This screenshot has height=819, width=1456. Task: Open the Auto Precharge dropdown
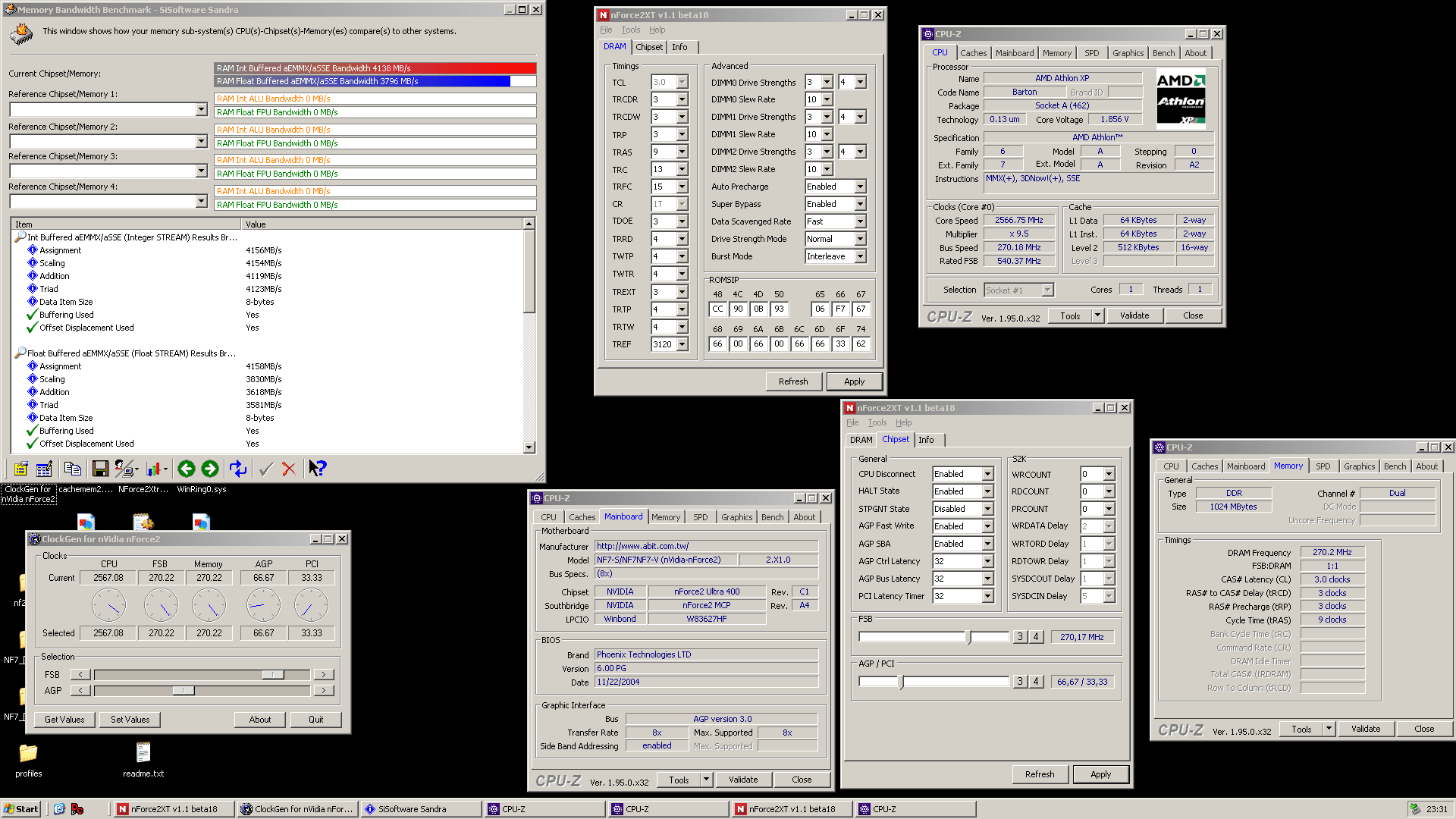tap(860, 187)
